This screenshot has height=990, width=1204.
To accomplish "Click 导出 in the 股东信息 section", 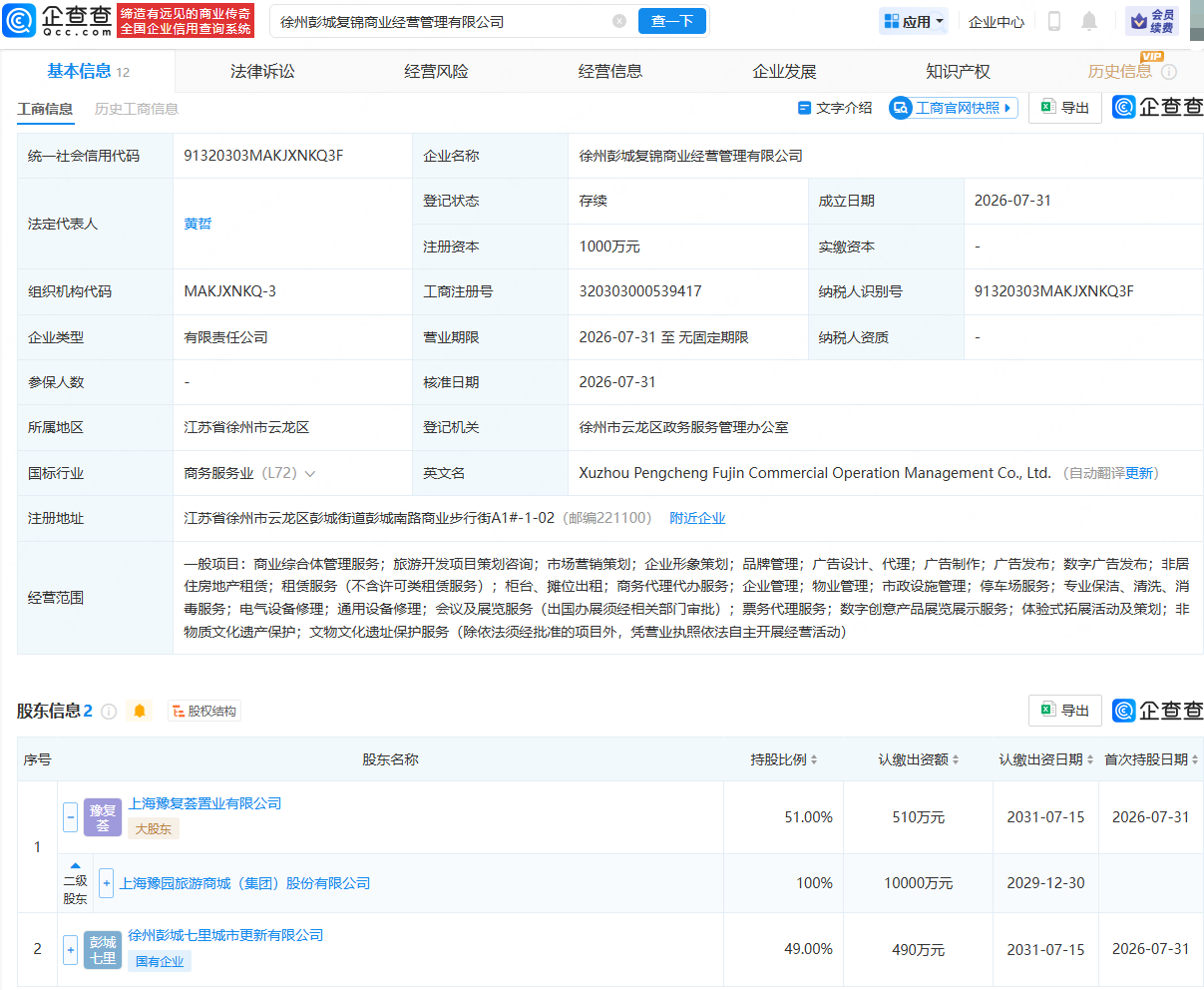I will coord(1065,711).
